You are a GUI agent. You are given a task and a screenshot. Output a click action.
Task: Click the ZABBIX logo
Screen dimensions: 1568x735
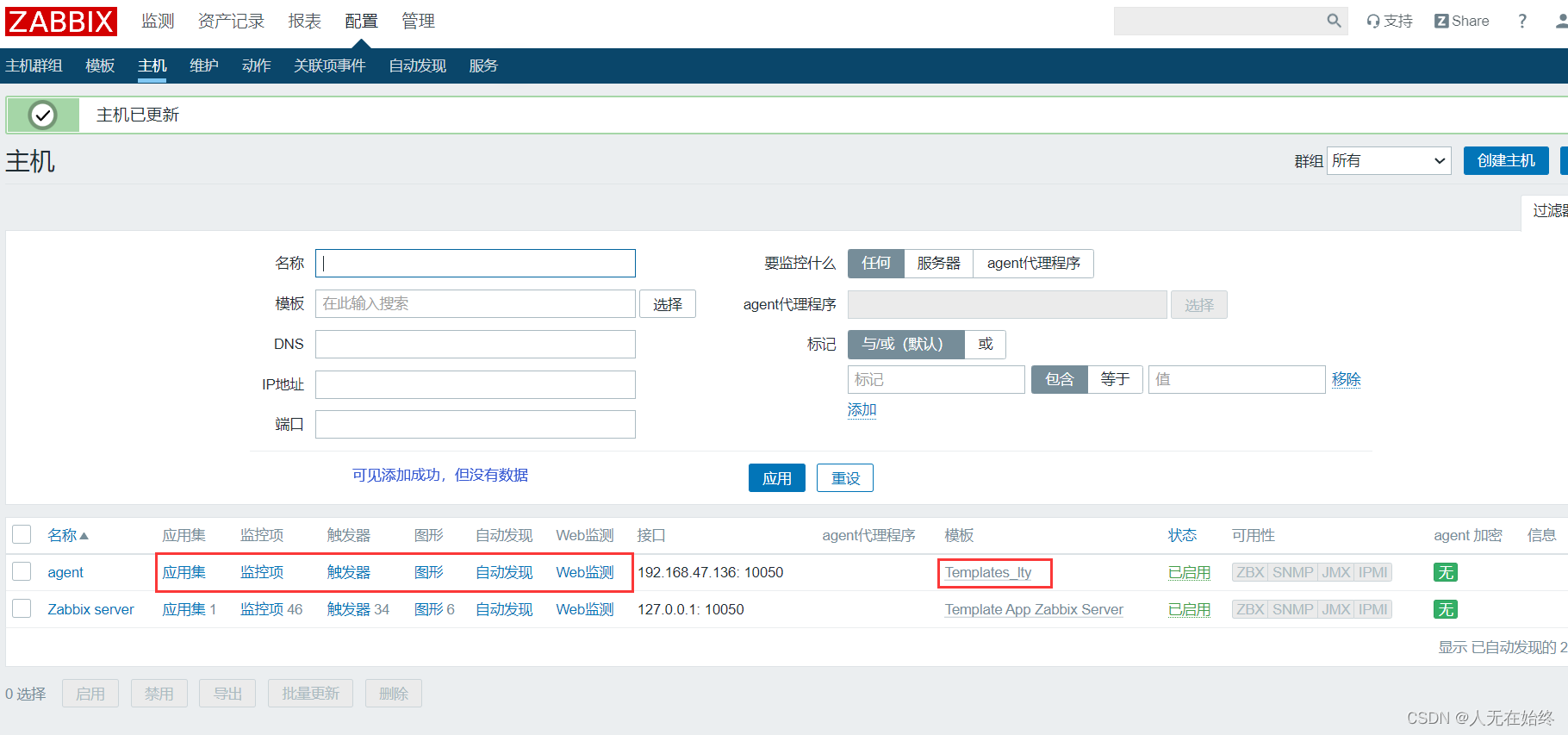[61, 22]
